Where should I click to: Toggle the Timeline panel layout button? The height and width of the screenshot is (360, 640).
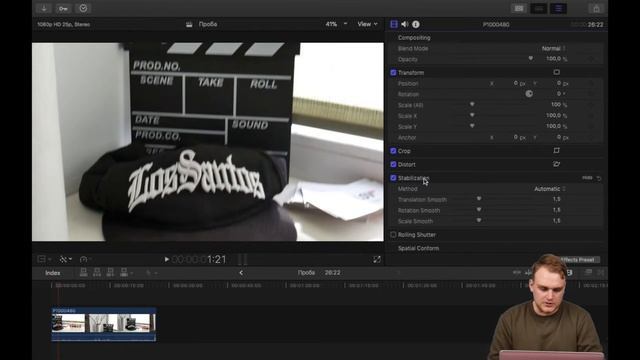pos(538,8)
